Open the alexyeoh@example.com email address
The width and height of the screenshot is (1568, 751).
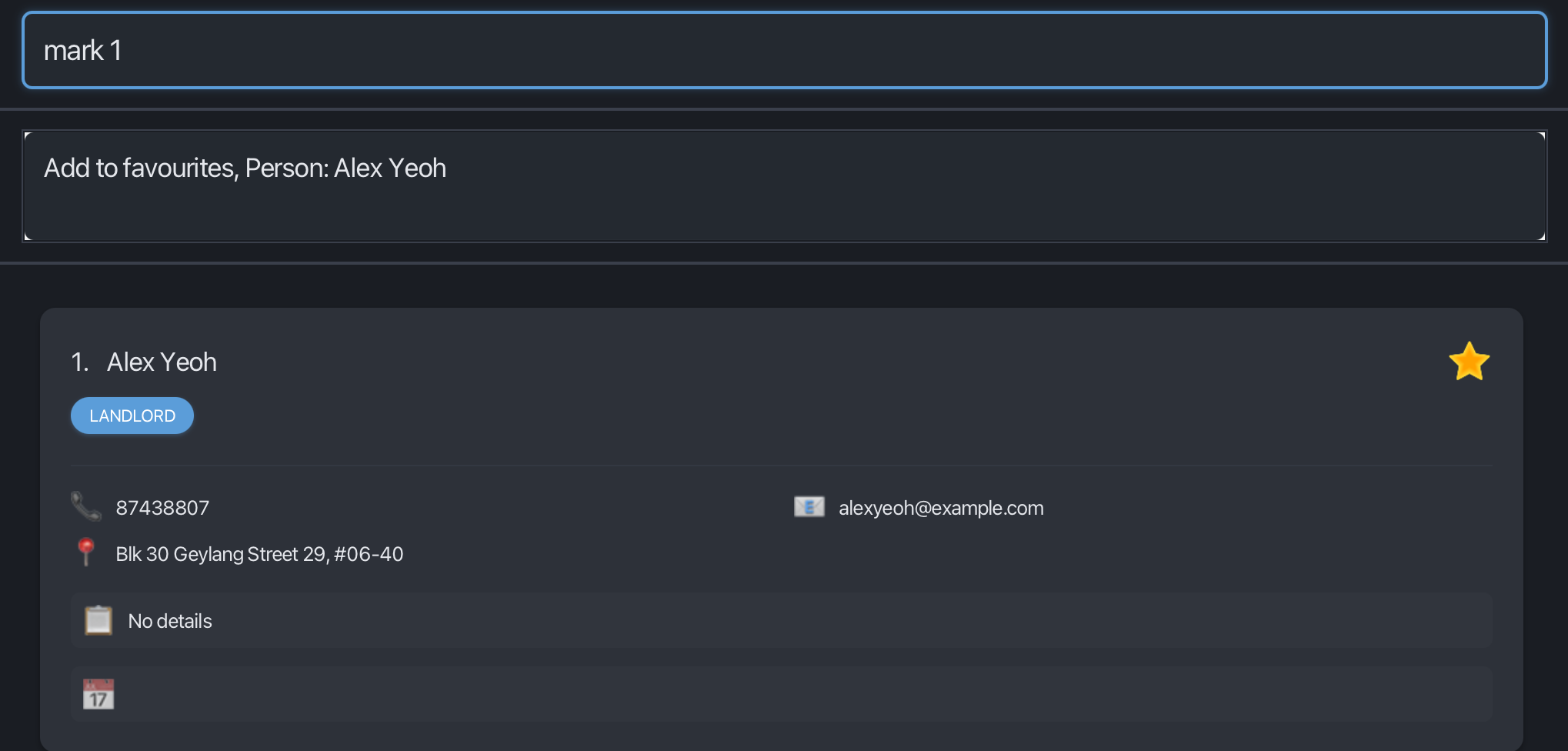click(x=940, y=508)
